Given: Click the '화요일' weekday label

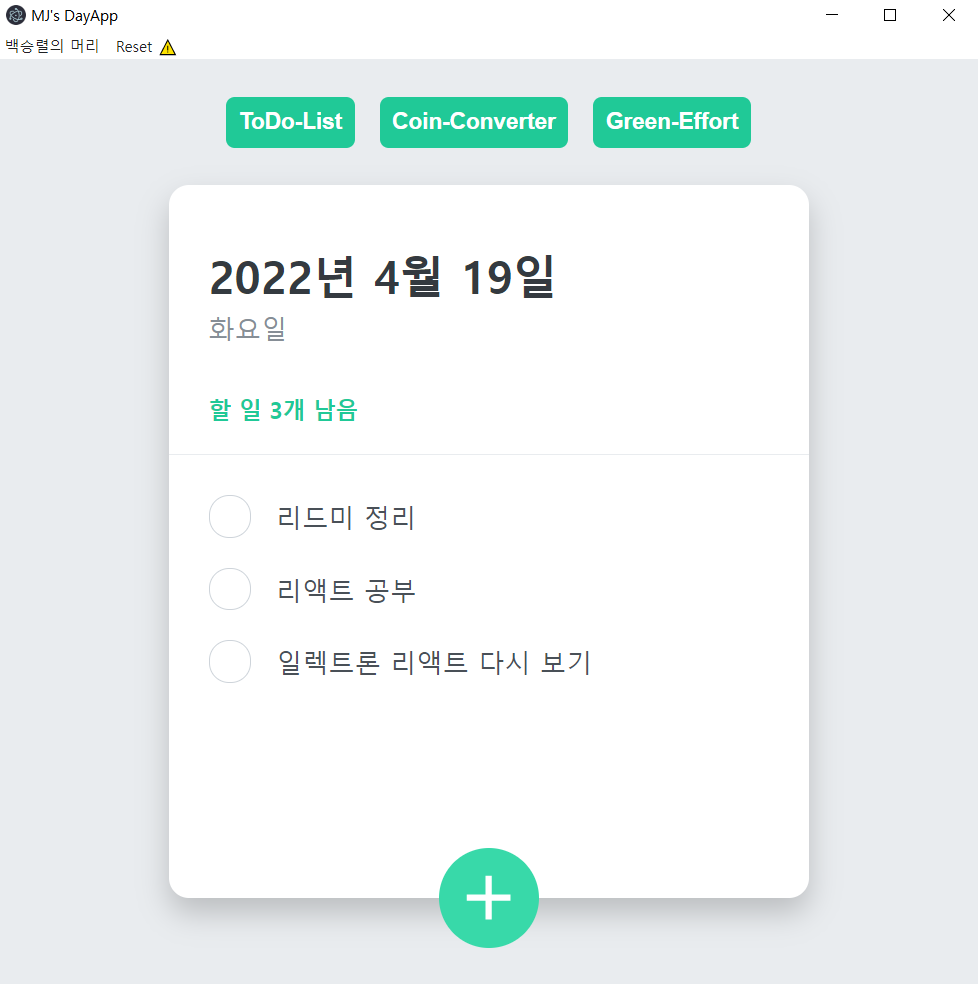Looking at the screenshot, I should click(x=247, y=329).
